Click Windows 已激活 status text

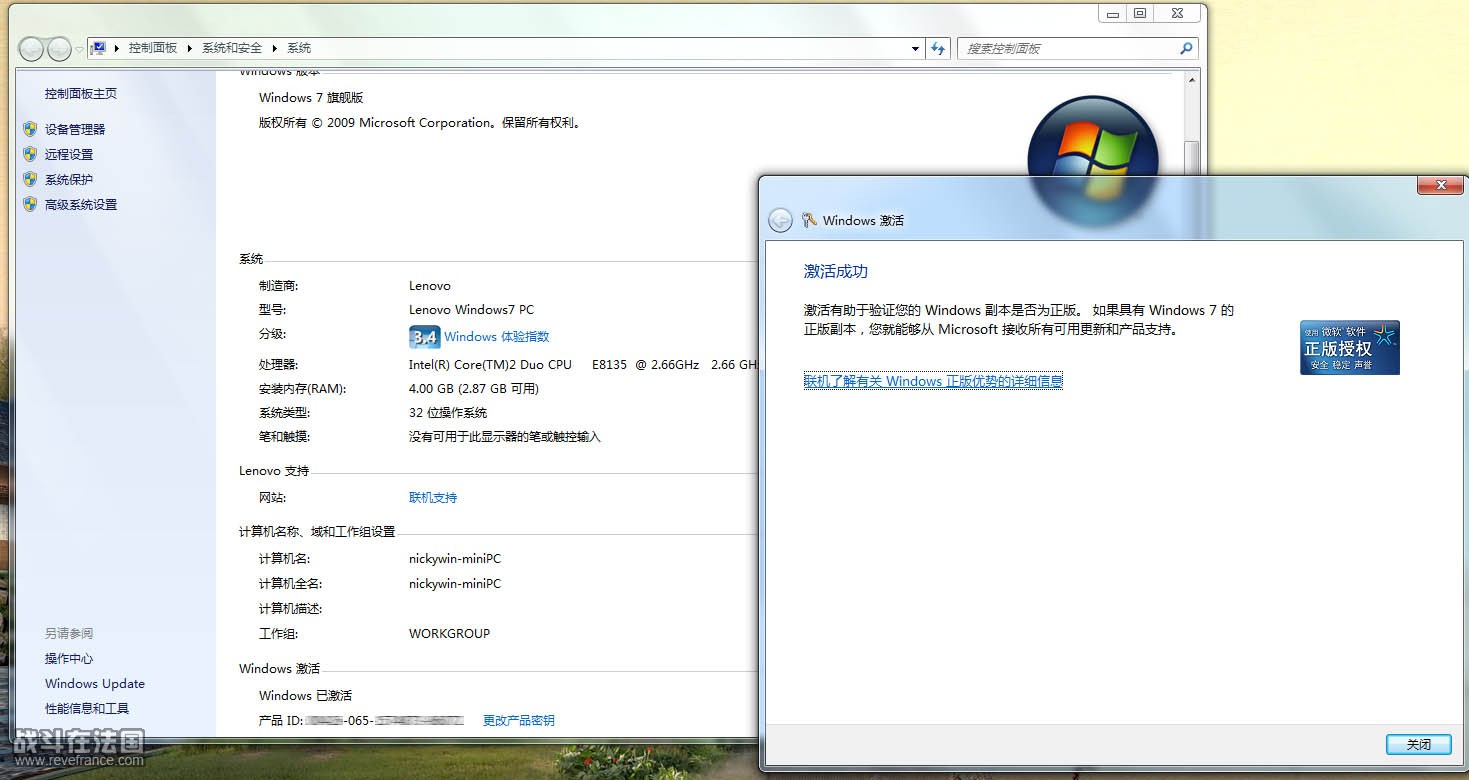[x=305, y=695]
